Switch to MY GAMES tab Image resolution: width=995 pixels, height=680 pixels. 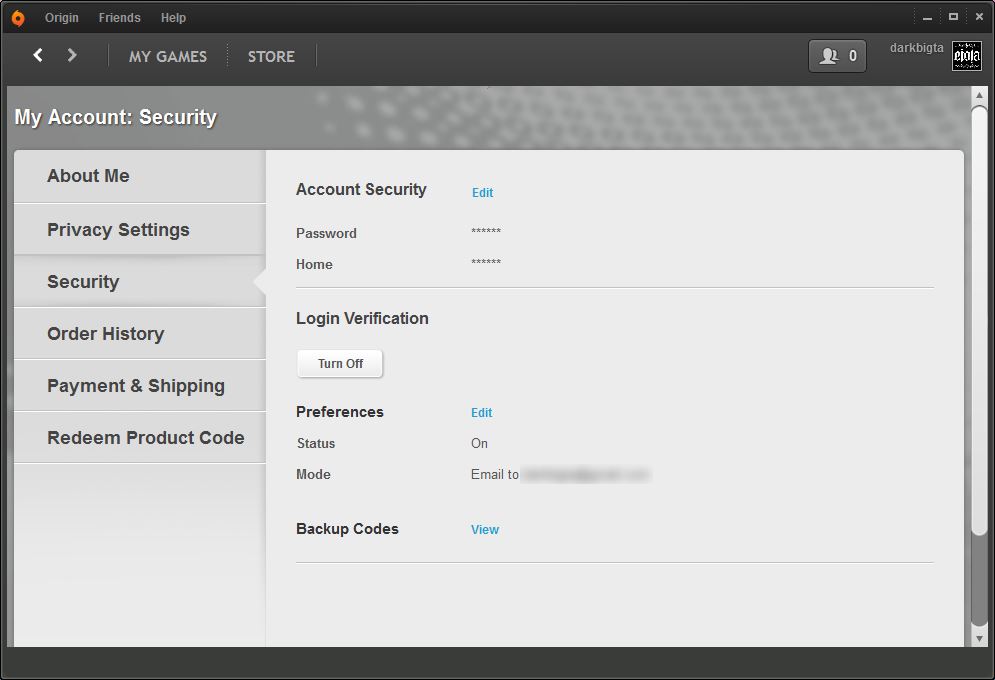168,56
